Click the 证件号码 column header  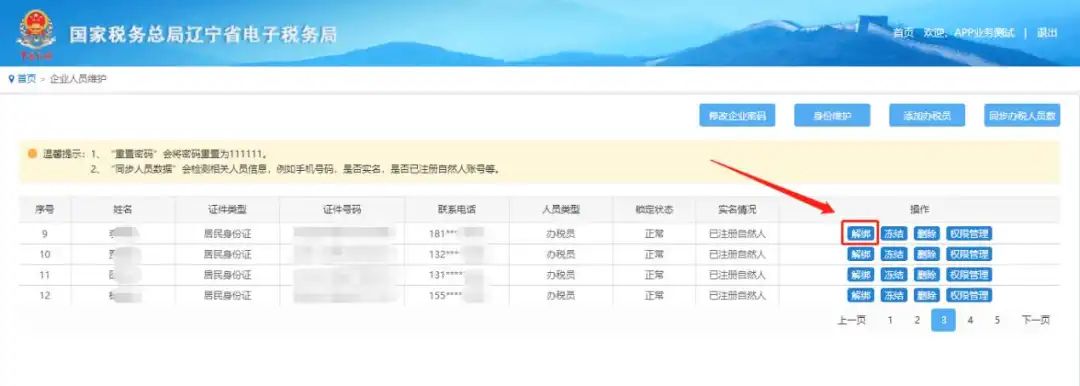[342, 210]
